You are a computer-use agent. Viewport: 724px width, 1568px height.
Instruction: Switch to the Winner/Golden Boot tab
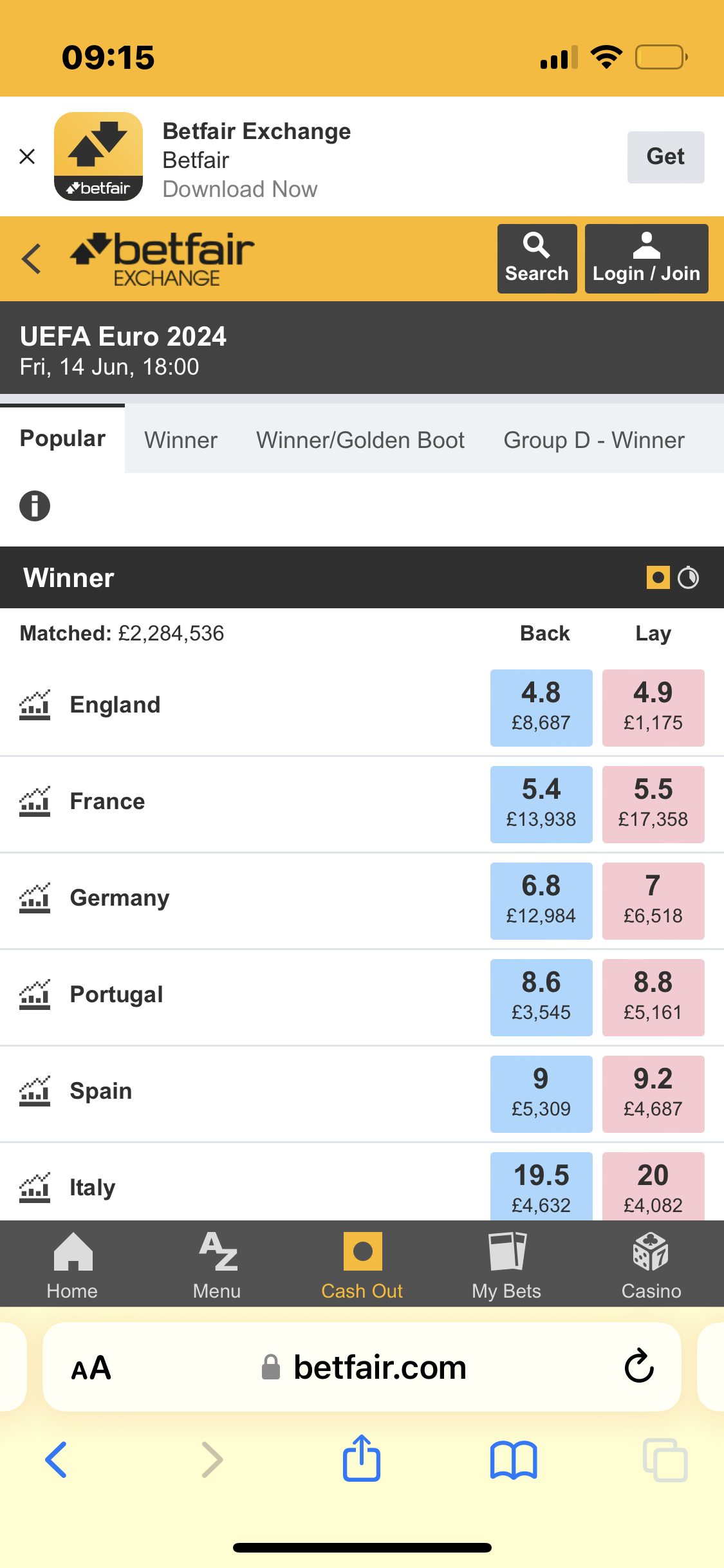pos(360,440)
